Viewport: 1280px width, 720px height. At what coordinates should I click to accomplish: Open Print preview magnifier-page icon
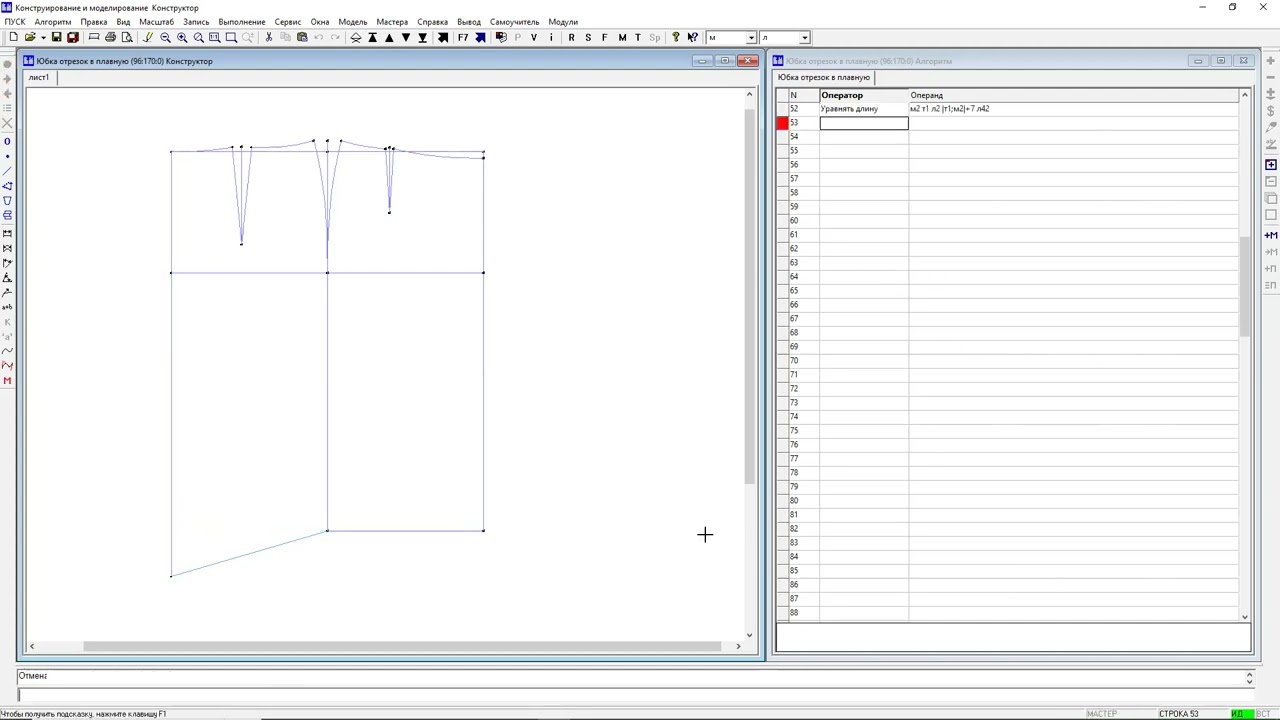click(127, 37)
